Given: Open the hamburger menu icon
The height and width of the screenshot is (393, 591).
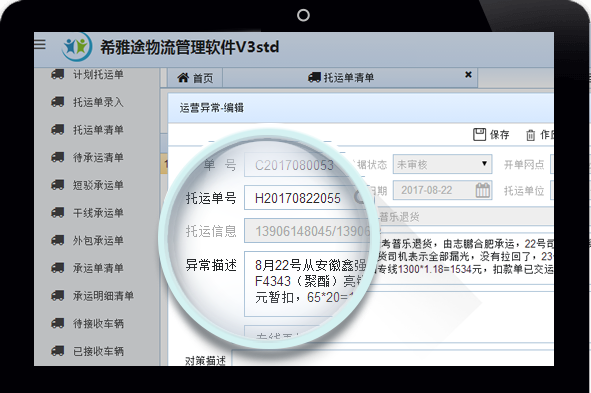Looking at the screenshot, I should point(40,44).
